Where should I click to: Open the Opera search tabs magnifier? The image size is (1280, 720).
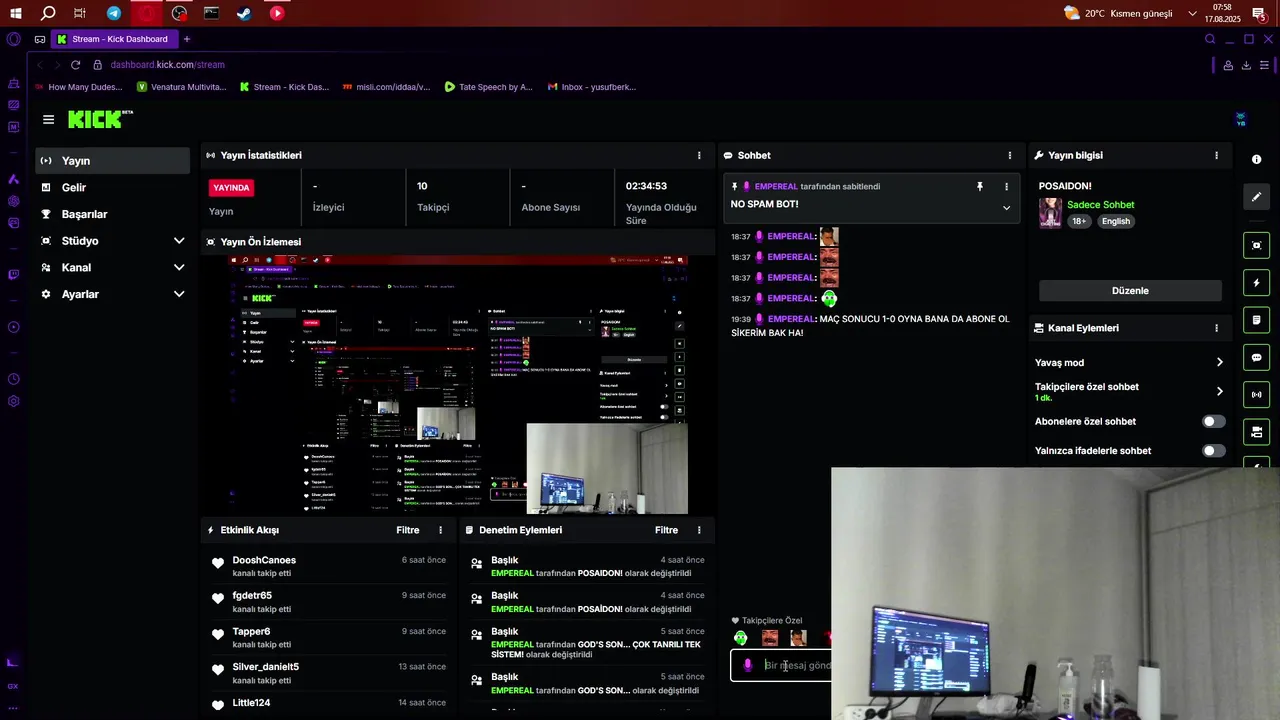1210,39
